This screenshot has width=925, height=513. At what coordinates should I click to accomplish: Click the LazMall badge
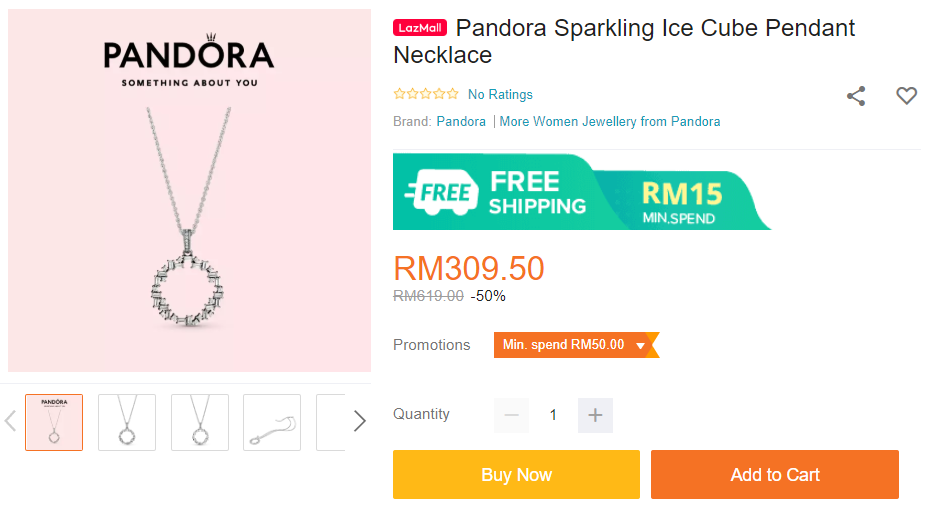[x=420, y=28]
